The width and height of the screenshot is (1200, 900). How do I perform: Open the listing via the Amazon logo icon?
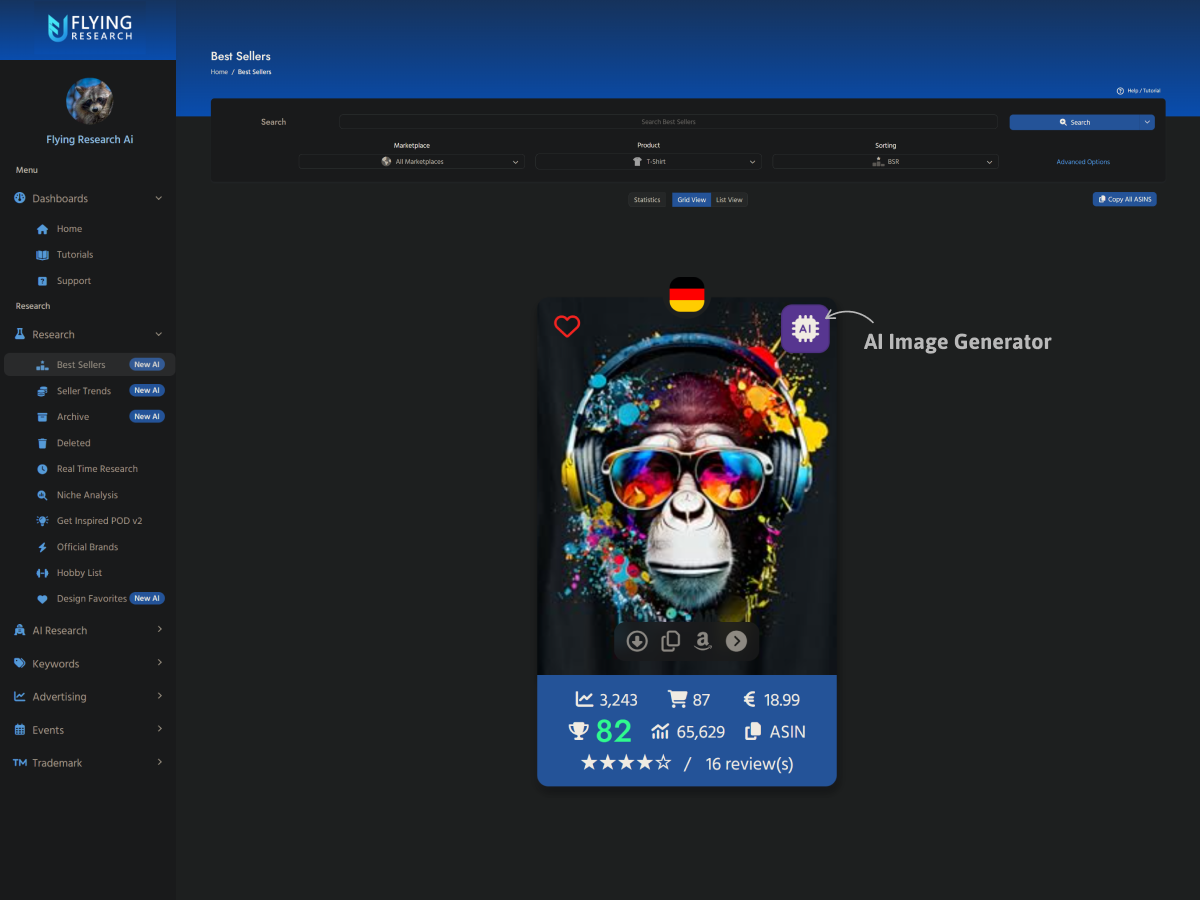pyautogui.click(x=703, y=642)
